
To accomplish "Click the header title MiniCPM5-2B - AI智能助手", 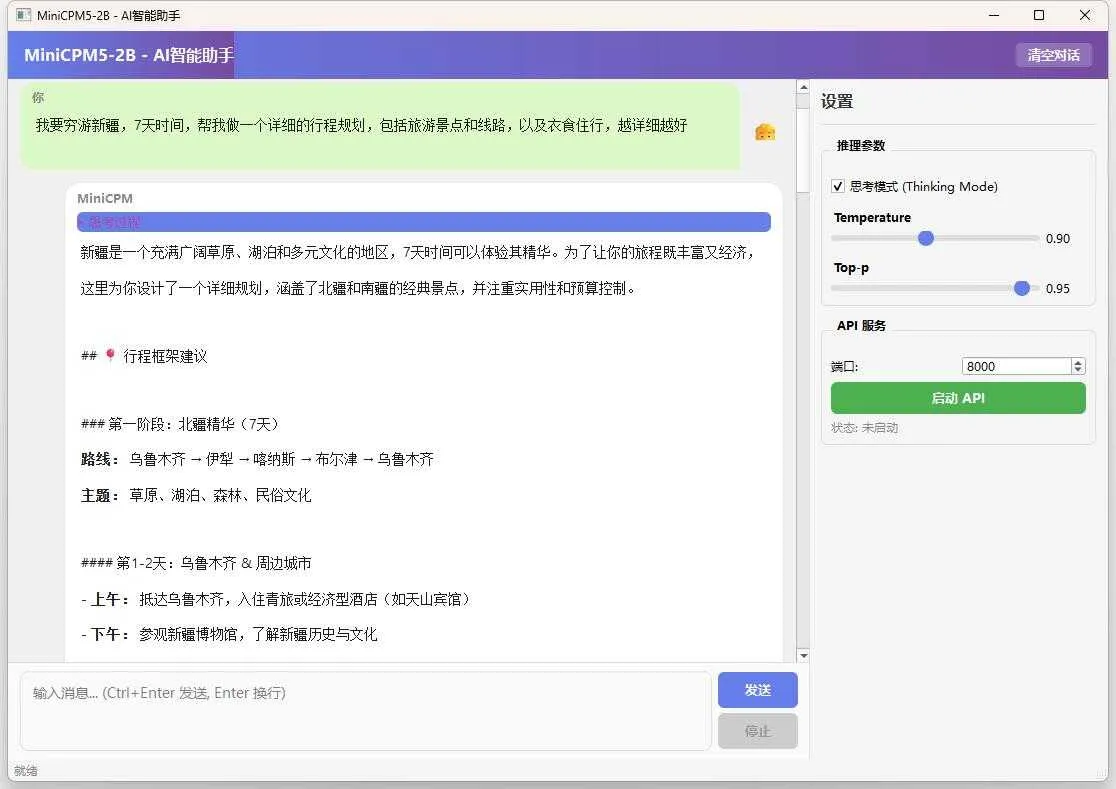I will pos(129,55).
